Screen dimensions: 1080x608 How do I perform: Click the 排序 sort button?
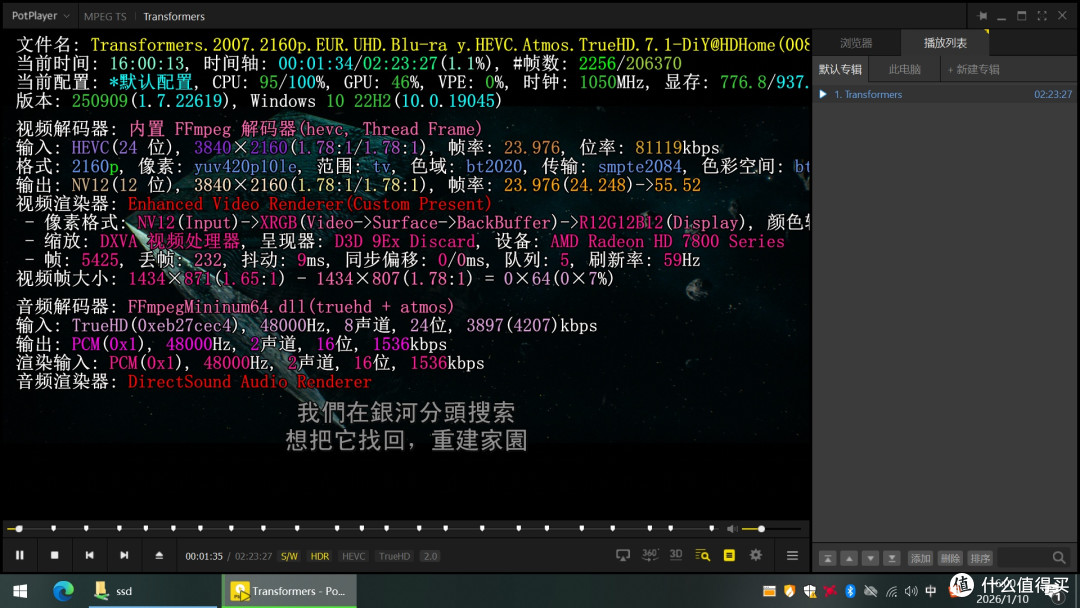(980, 558)
